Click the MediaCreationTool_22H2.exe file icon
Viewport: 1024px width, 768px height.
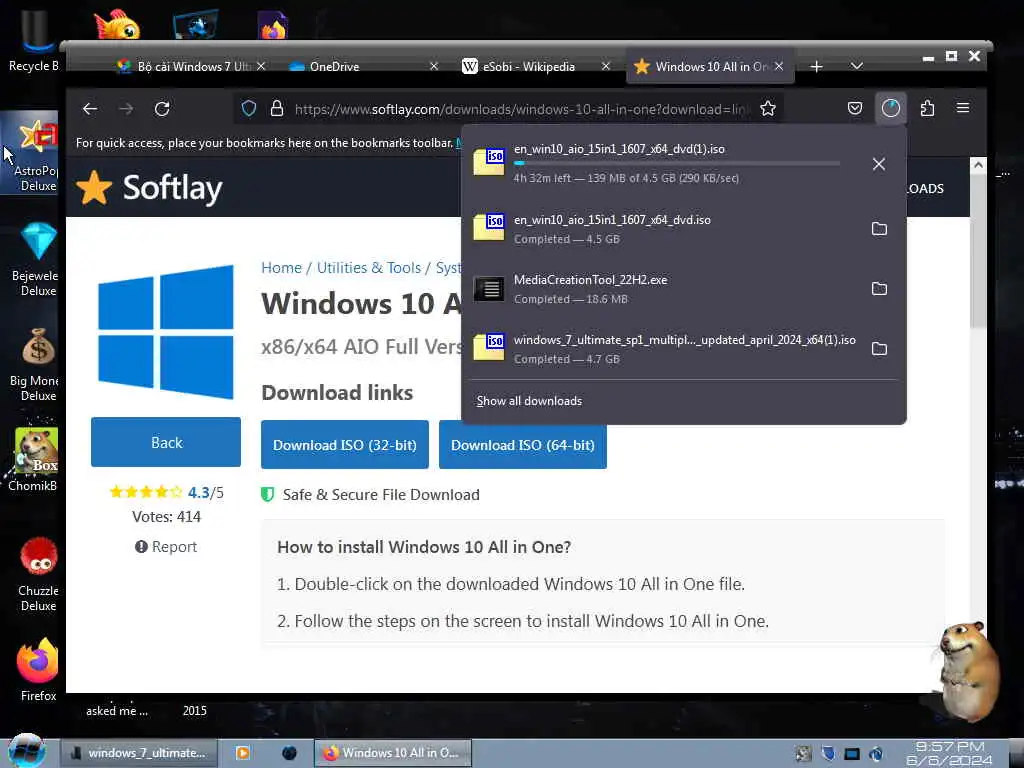488,289
